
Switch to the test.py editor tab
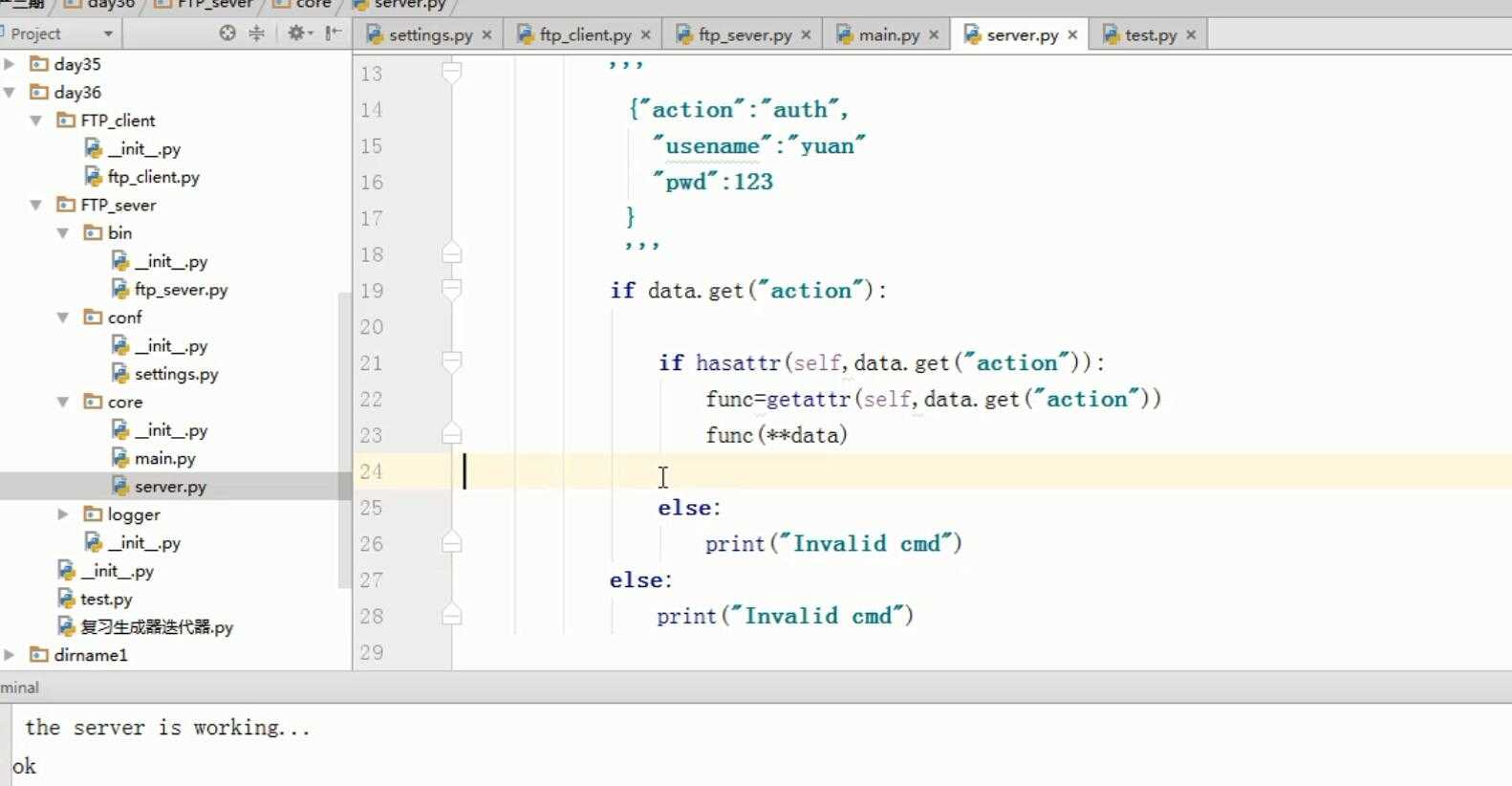tap(1150, 34)
